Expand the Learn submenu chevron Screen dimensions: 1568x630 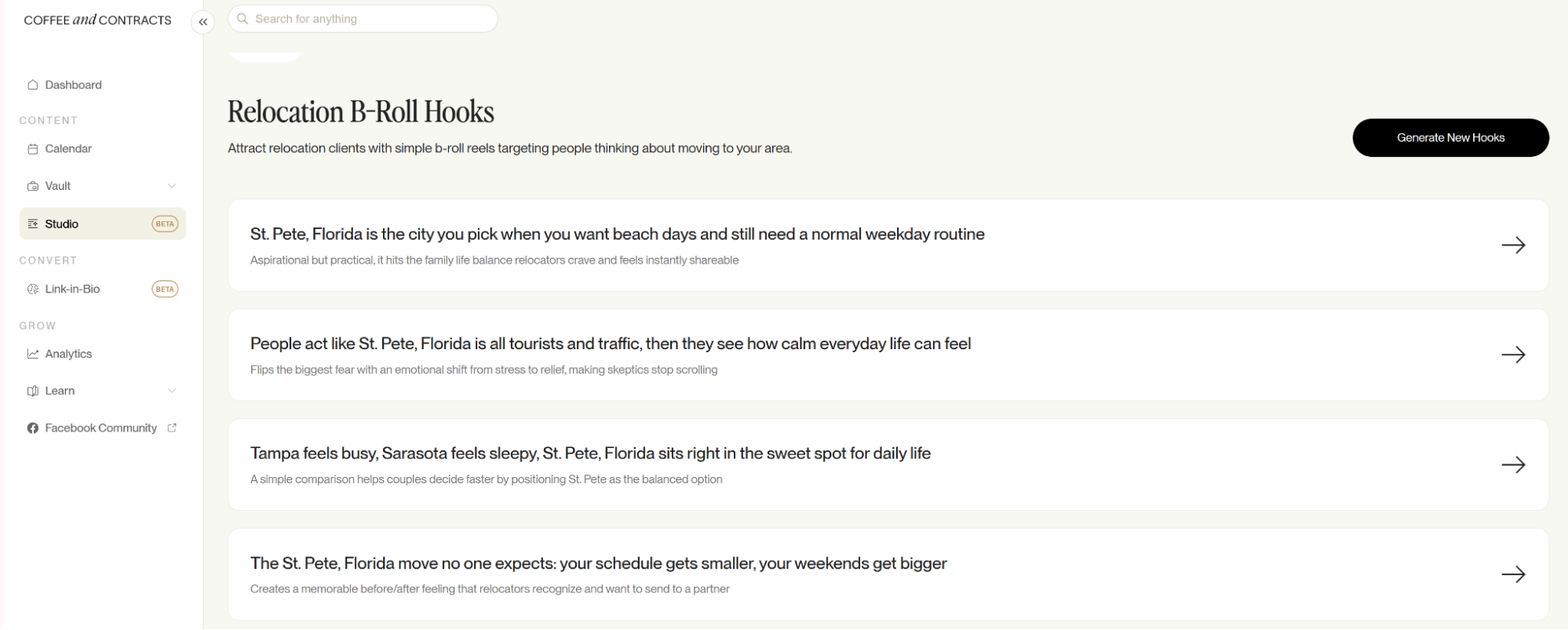[x=172, y=391]
